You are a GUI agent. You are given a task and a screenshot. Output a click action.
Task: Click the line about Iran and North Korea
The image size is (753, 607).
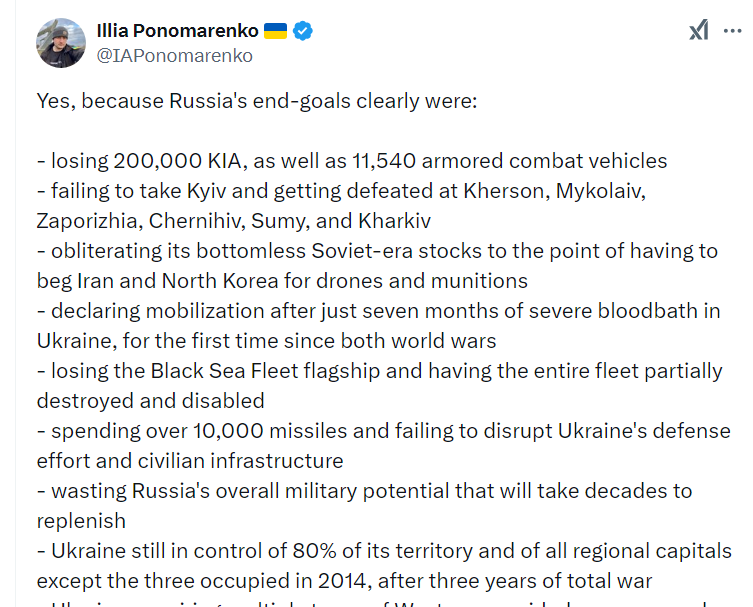pos(282,281)
